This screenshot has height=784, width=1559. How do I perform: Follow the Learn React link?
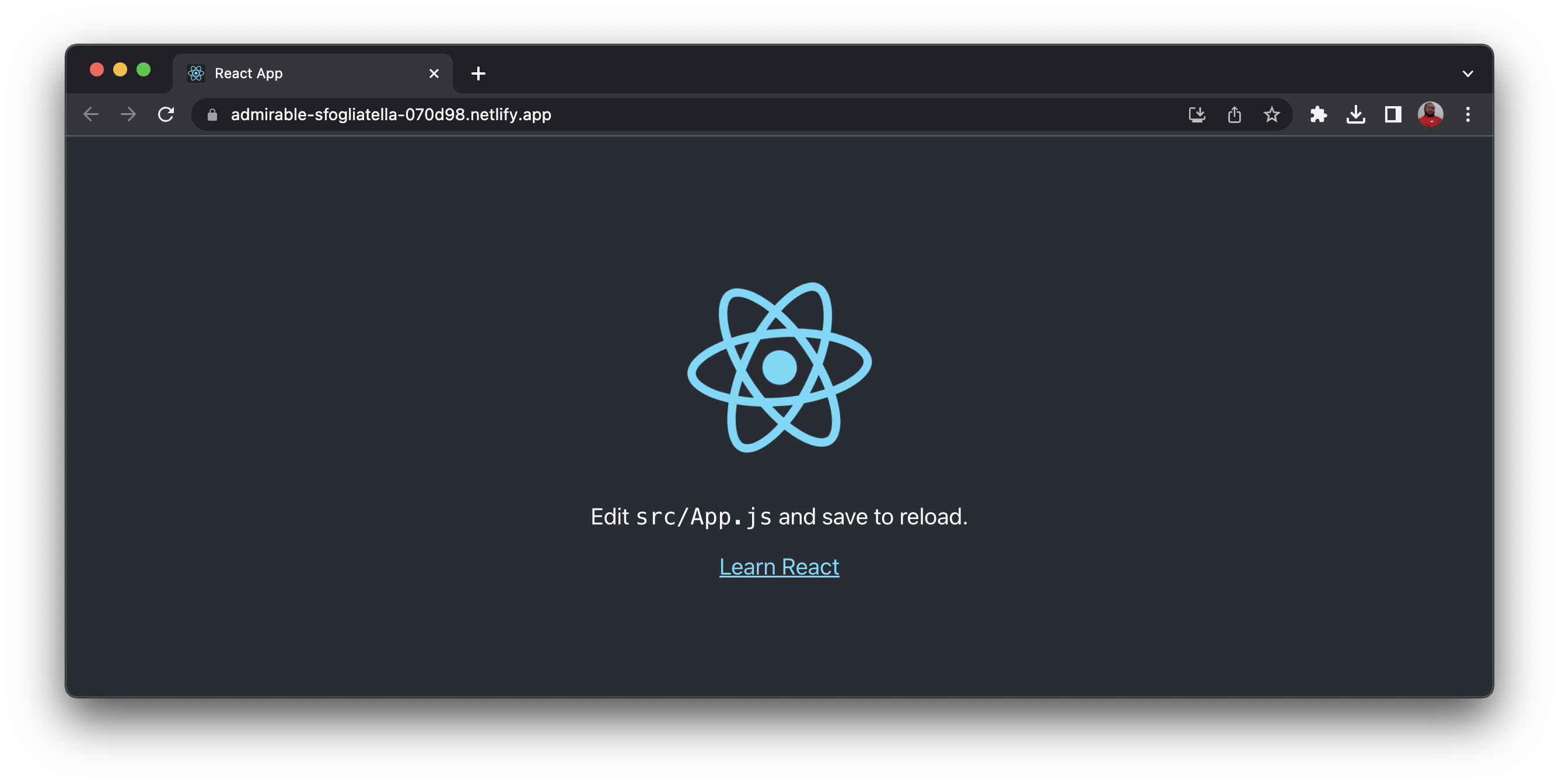[779, 566]
